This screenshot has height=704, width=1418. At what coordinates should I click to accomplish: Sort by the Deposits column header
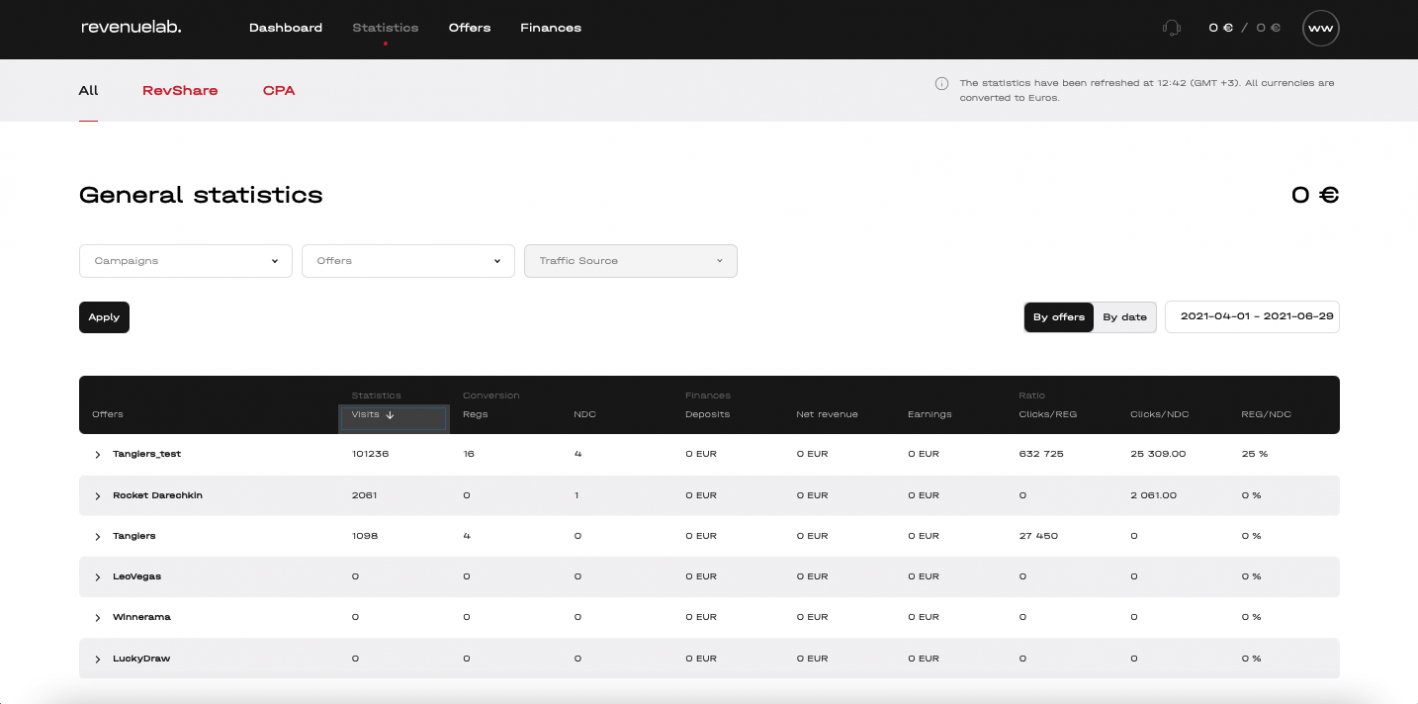pyautogui.click(x=707, y=415)
